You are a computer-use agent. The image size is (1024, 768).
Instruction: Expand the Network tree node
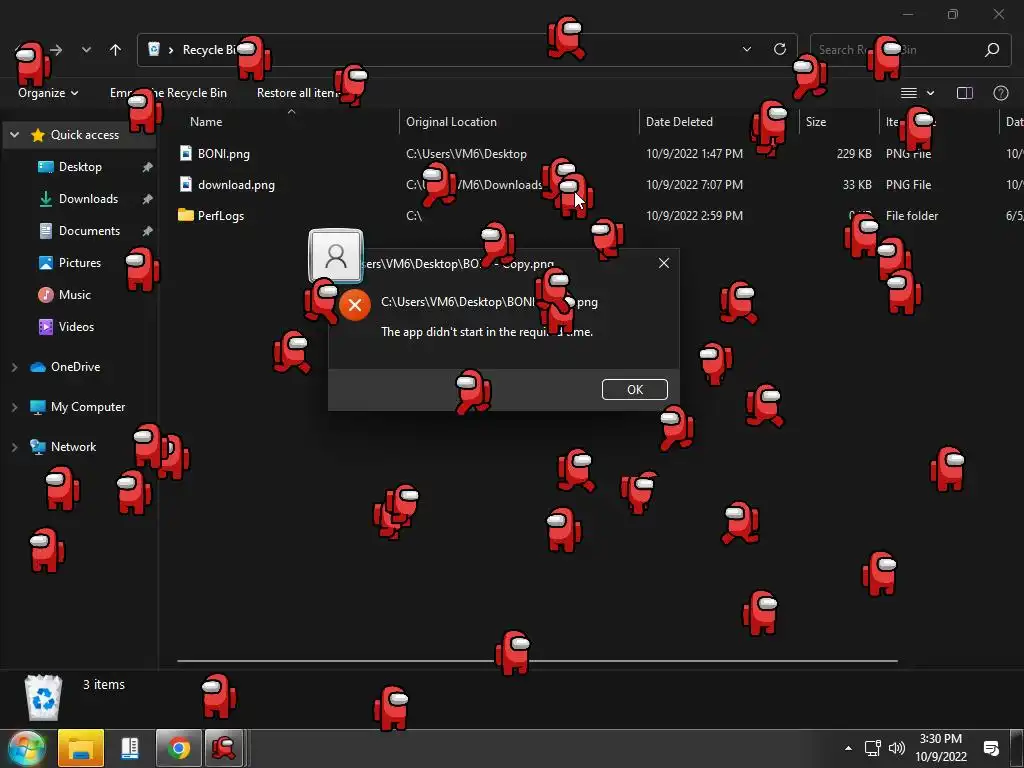(x=14, y=447)
